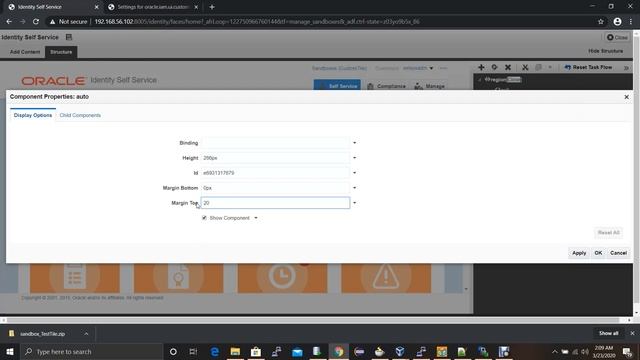Close the Component Properties dialog with X

(x=627, y=97)
